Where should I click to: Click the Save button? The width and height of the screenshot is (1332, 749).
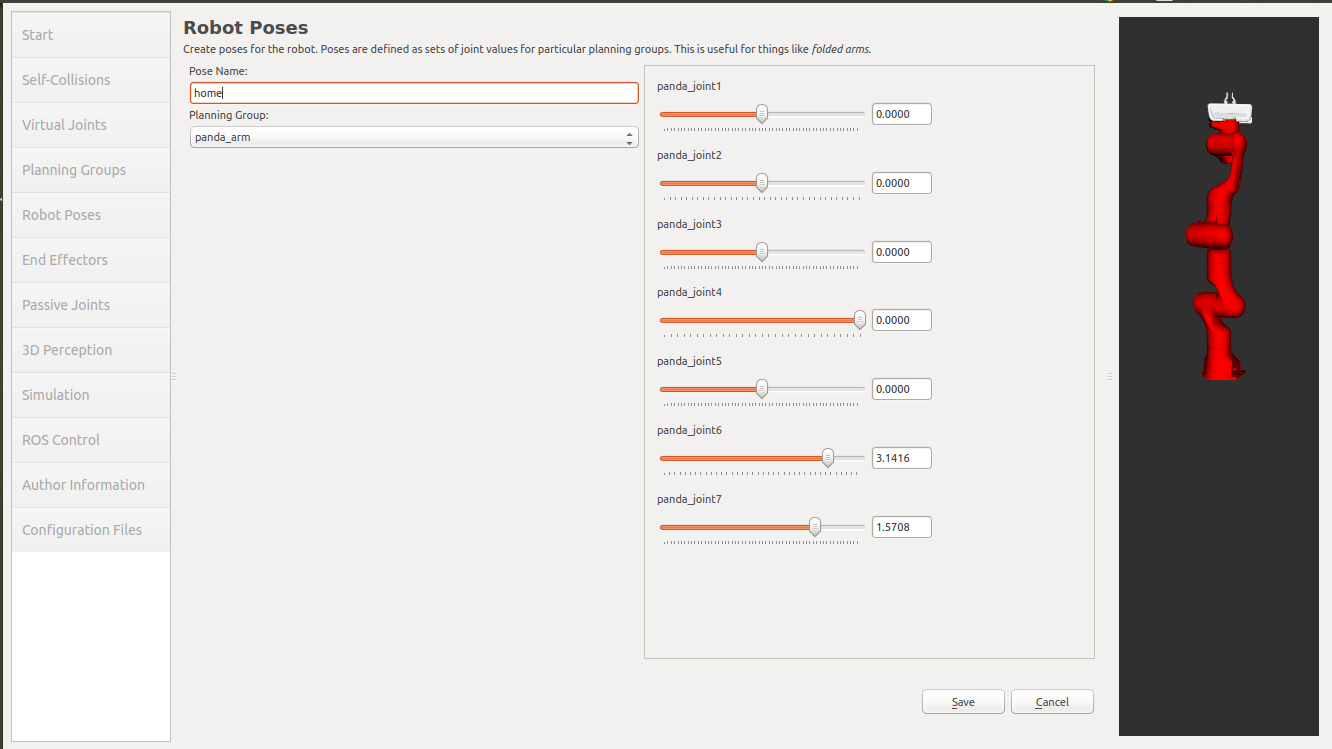(x=962, y=702)
